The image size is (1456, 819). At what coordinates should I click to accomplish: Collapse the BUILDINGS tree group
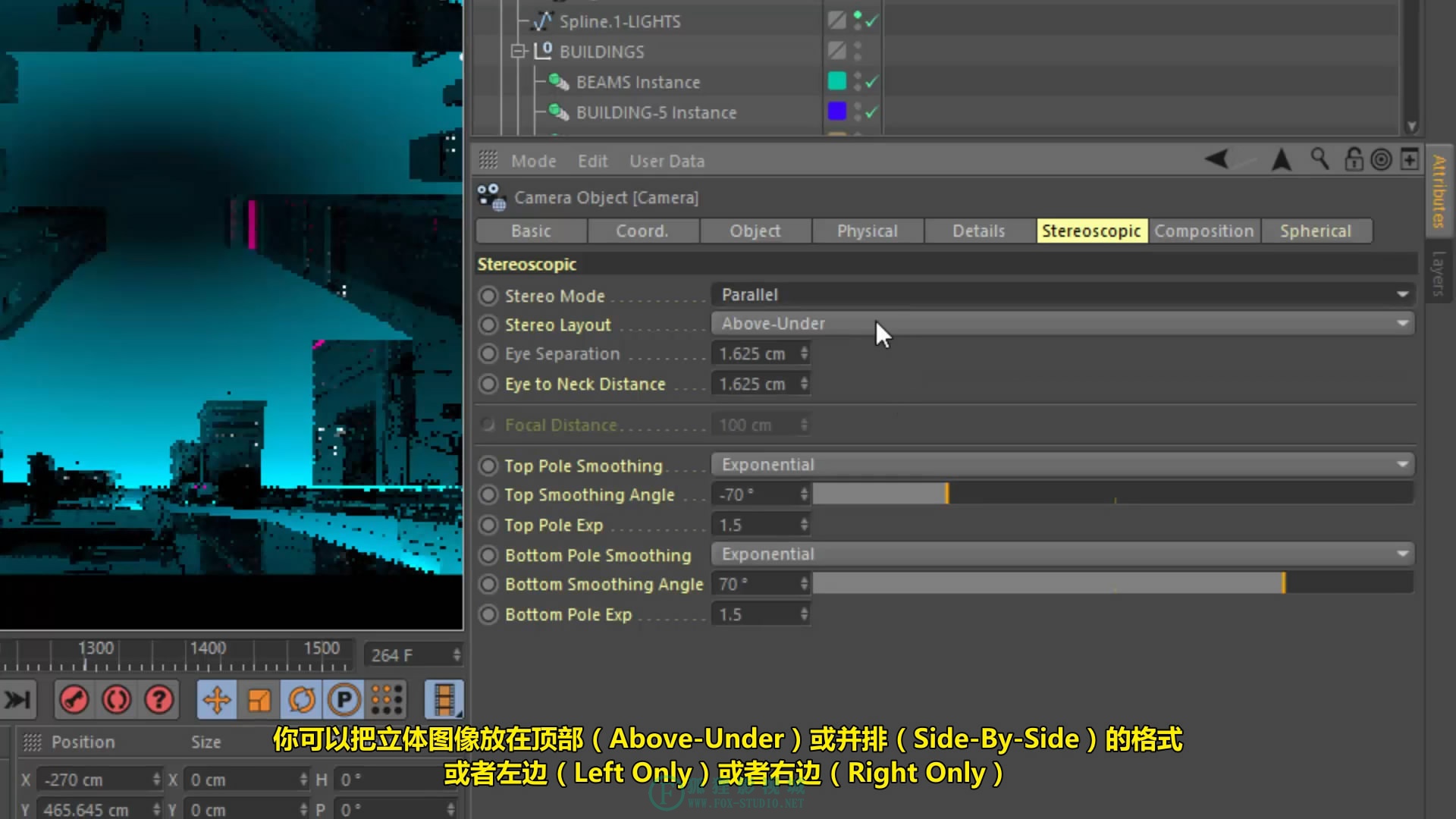[517, 52]
